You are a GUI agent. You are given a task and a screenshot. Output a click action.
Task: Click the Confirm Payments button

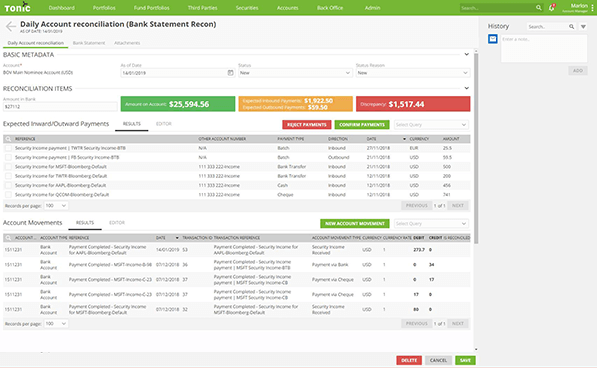tap(362, 125)
